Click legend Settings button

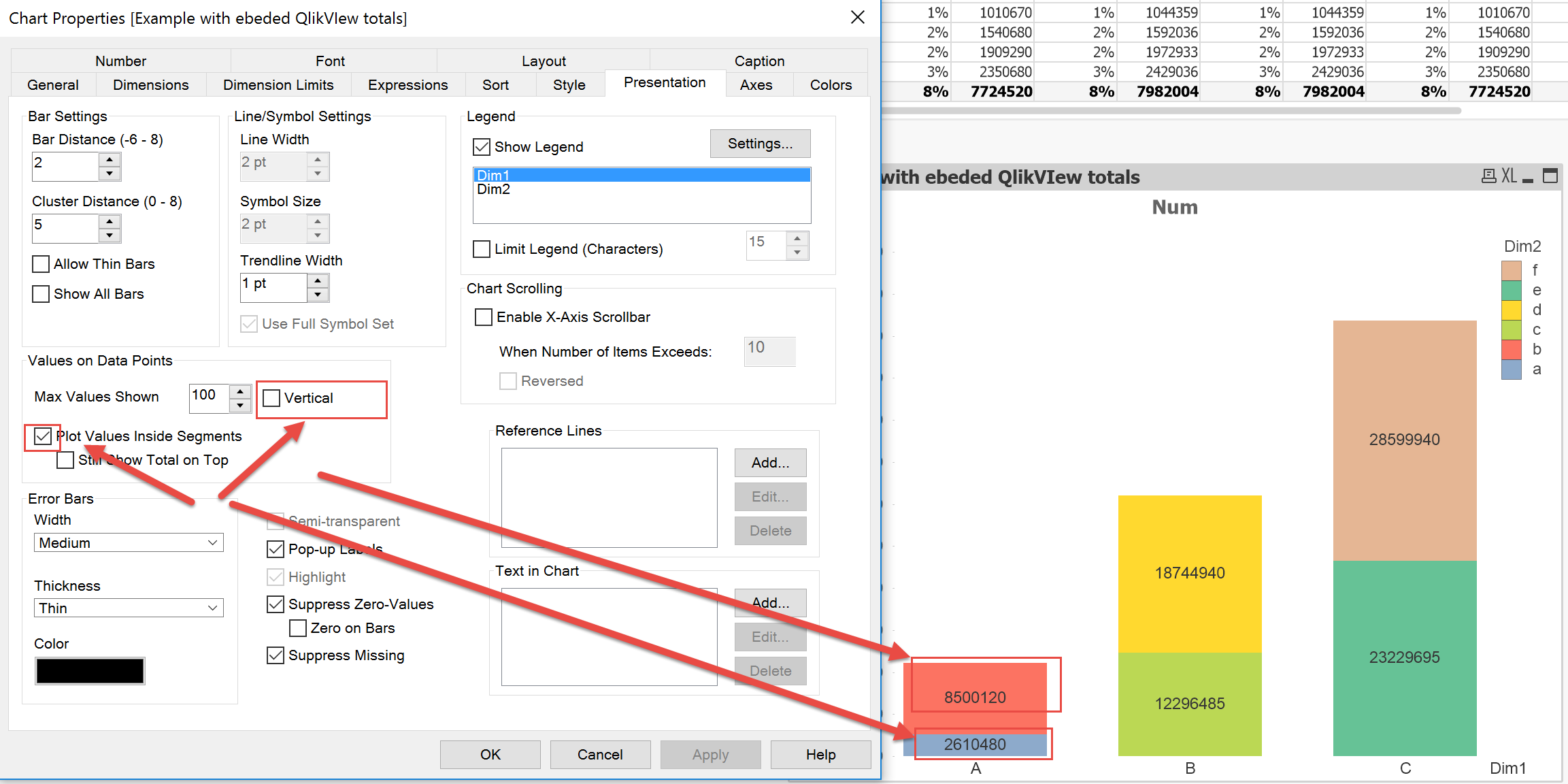[x=760, y=144]
